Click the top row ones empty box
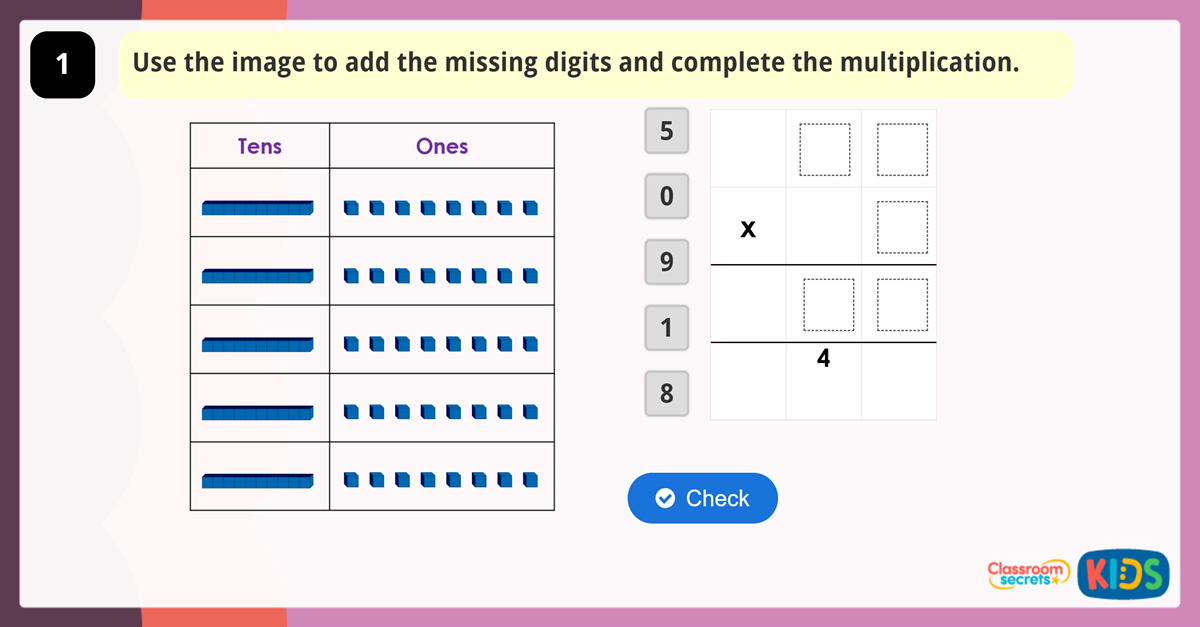Screen dimensions: 1200x627 [902, 149]
